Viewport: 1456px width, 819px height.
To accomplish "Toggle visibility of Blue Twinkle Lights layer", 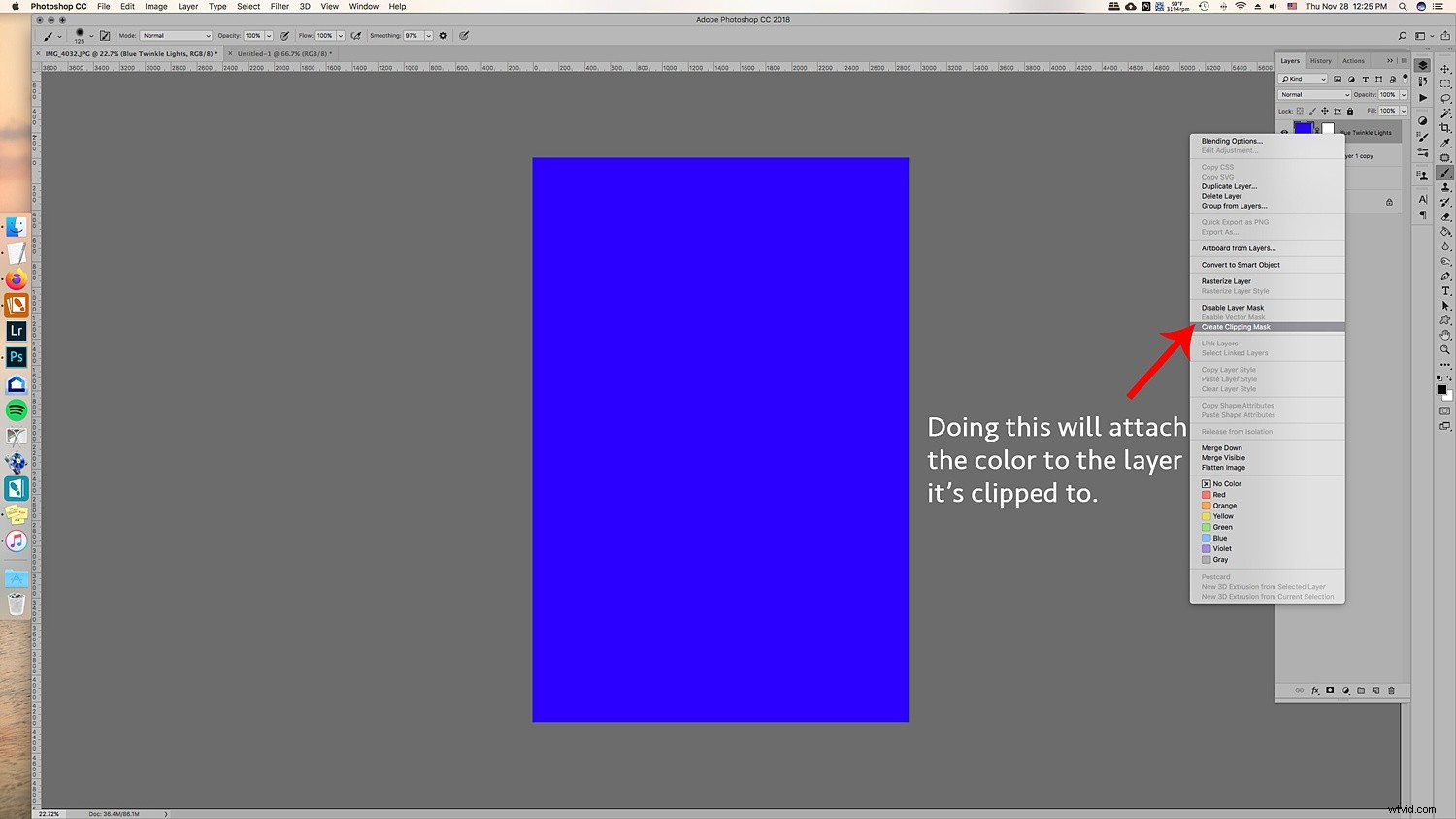I will [1284, 132].
